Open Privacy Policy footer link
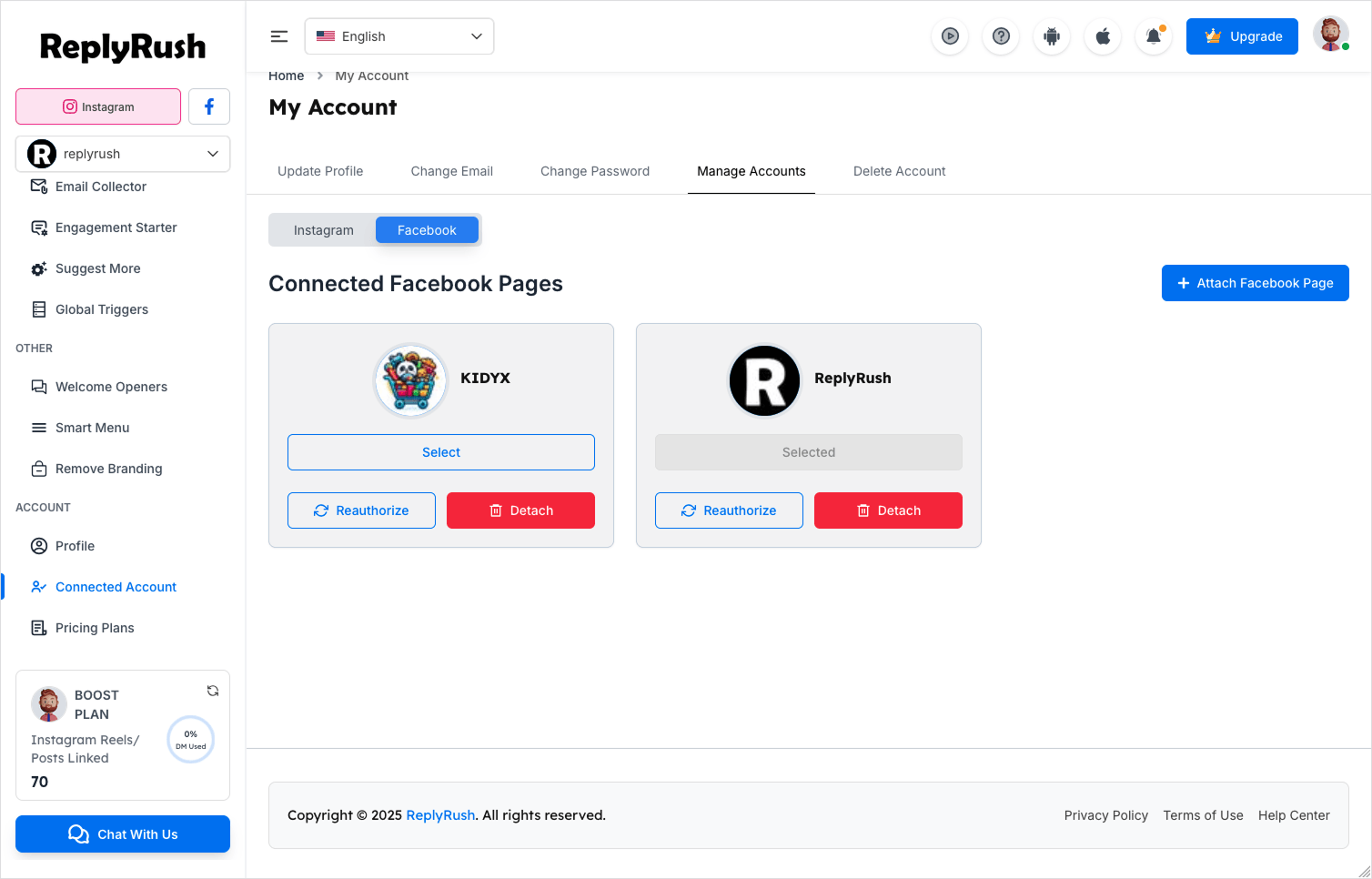The height and width of the screenshot is (879, 1372). tap(1106, 815)
